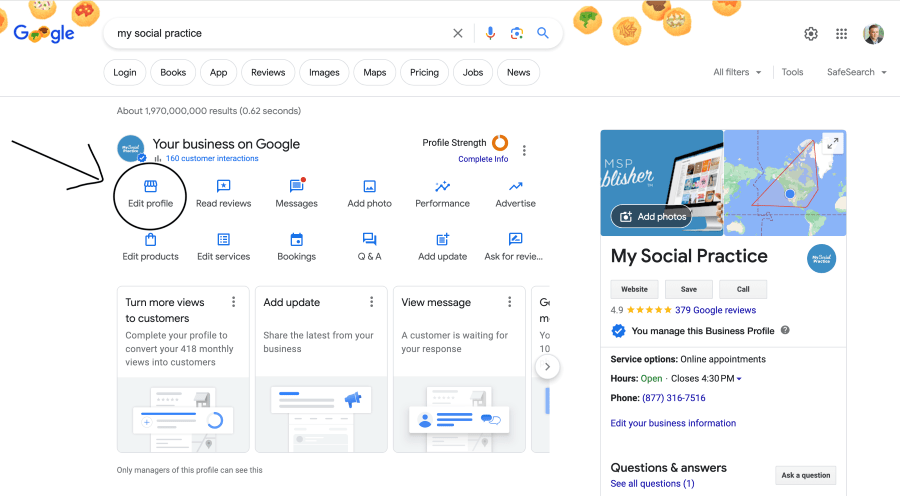Select the Books filter chip
The image size is (900, 496).
[x=173, y=72]
